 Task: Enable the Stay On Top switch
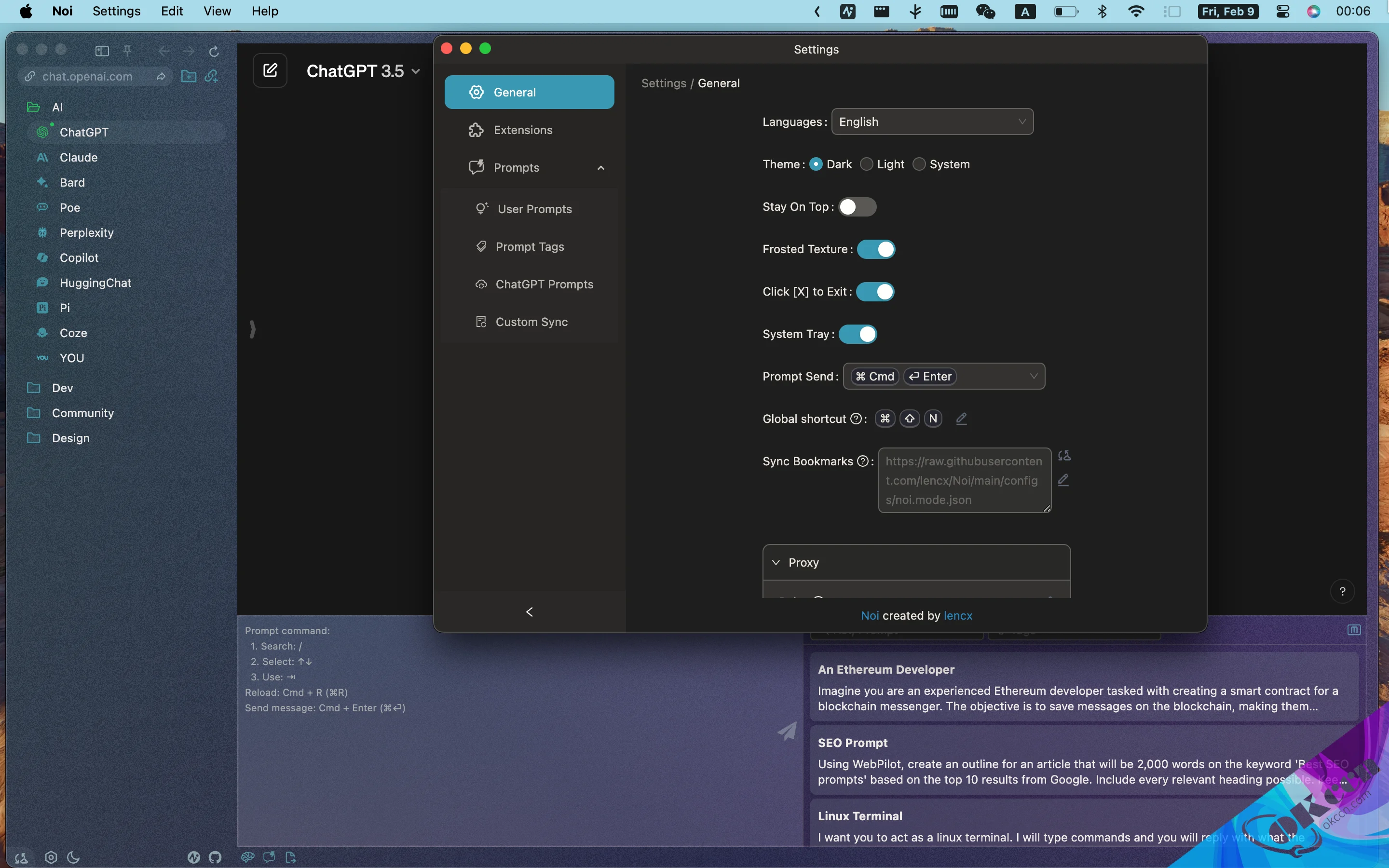point(857,207)
